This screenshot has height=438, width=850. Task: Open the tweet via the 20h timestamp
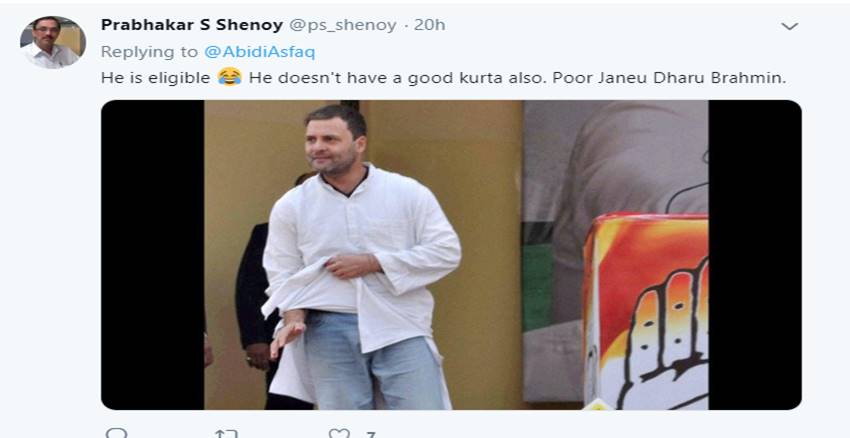tap(430, 25)
